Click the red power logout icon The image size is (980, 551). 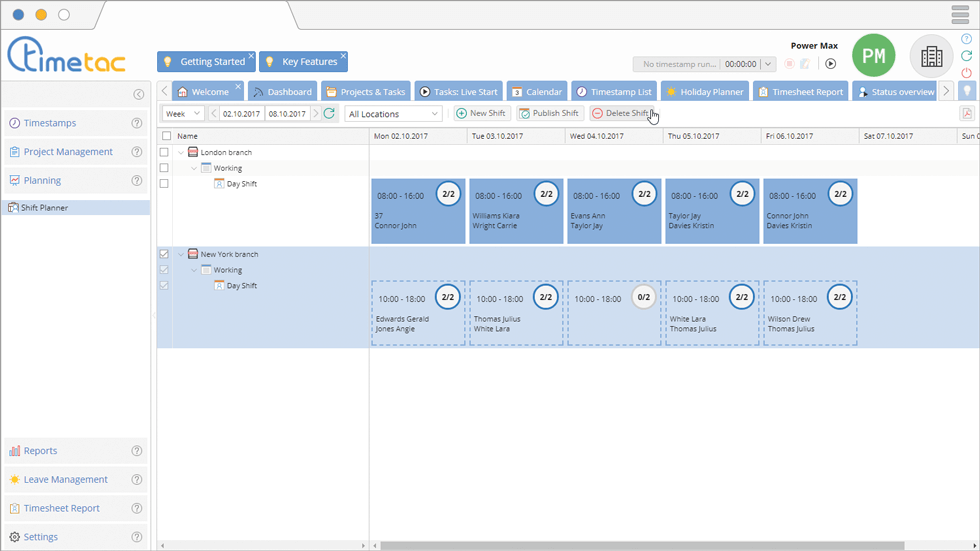[966, 73]
